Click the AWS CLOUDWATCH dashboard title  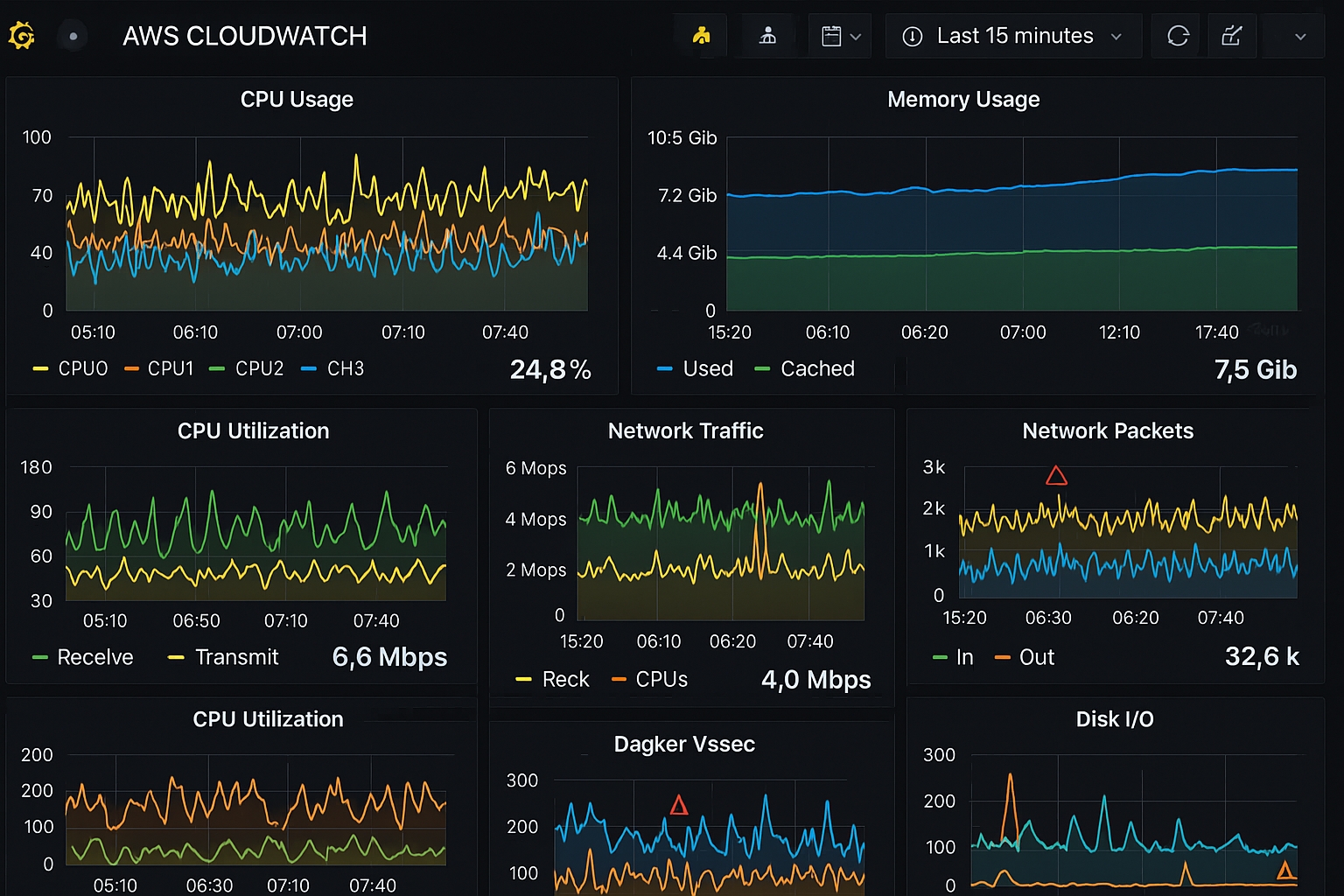tap(245, 36)
